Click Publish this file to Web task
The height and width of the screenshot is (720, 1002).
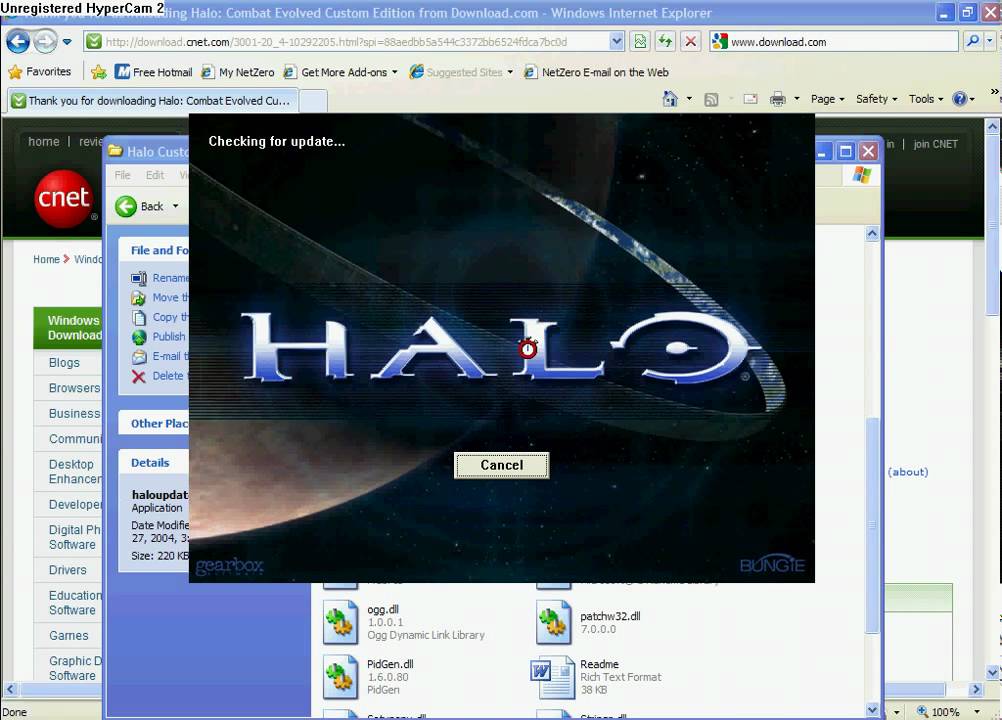(x=169, y=337)
